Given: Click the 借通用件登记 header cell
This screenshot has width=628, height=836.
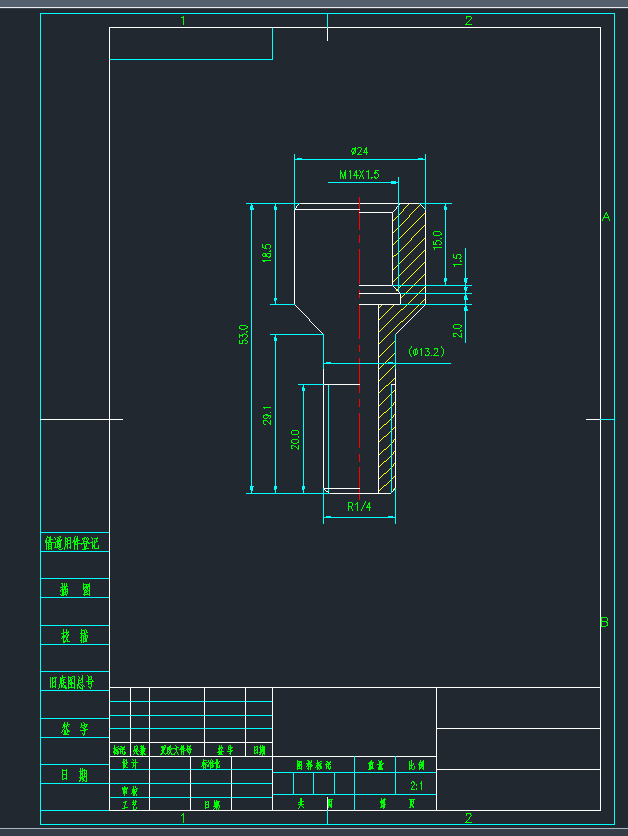Looking at the screenshot, I should (75, 543).
